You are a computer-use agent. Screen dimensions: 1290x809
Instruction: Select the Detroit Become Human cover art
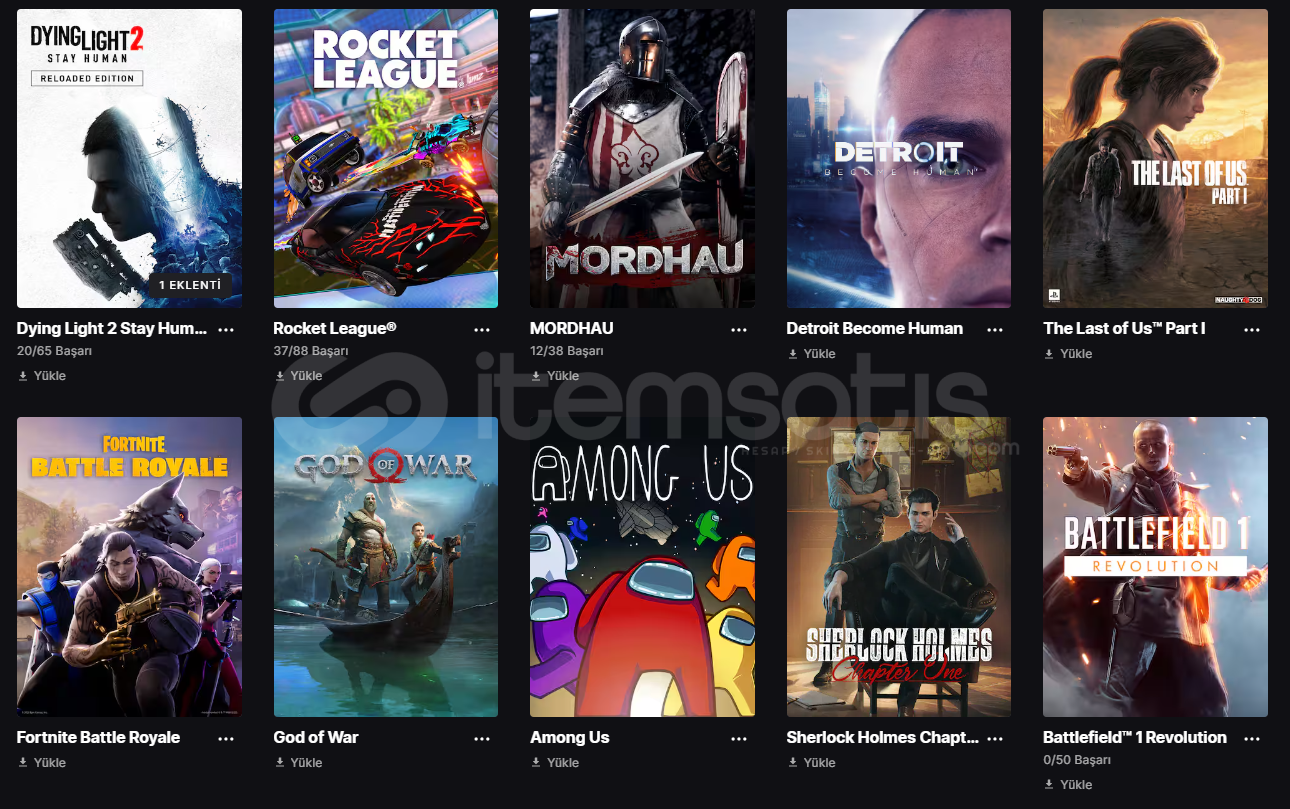899,158
